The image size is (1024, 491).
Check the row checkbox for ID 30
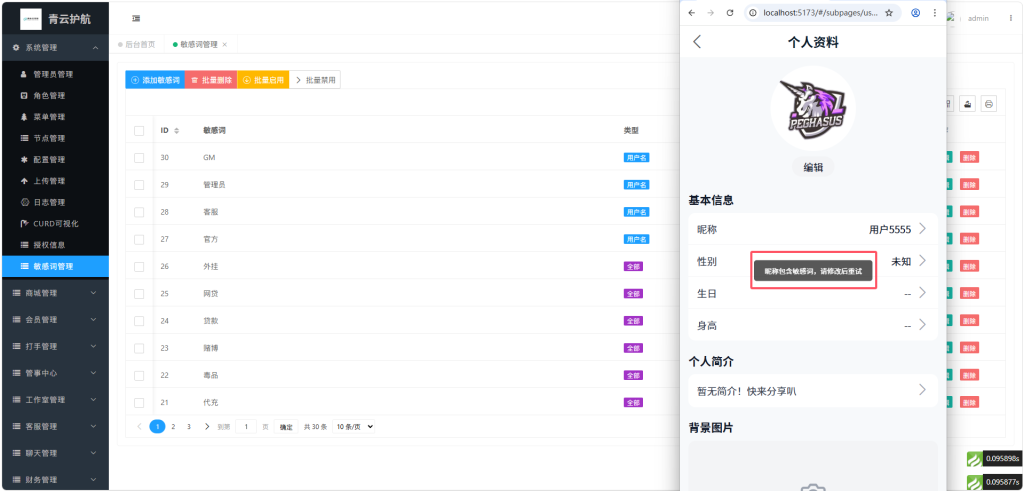tap(139, 158)
